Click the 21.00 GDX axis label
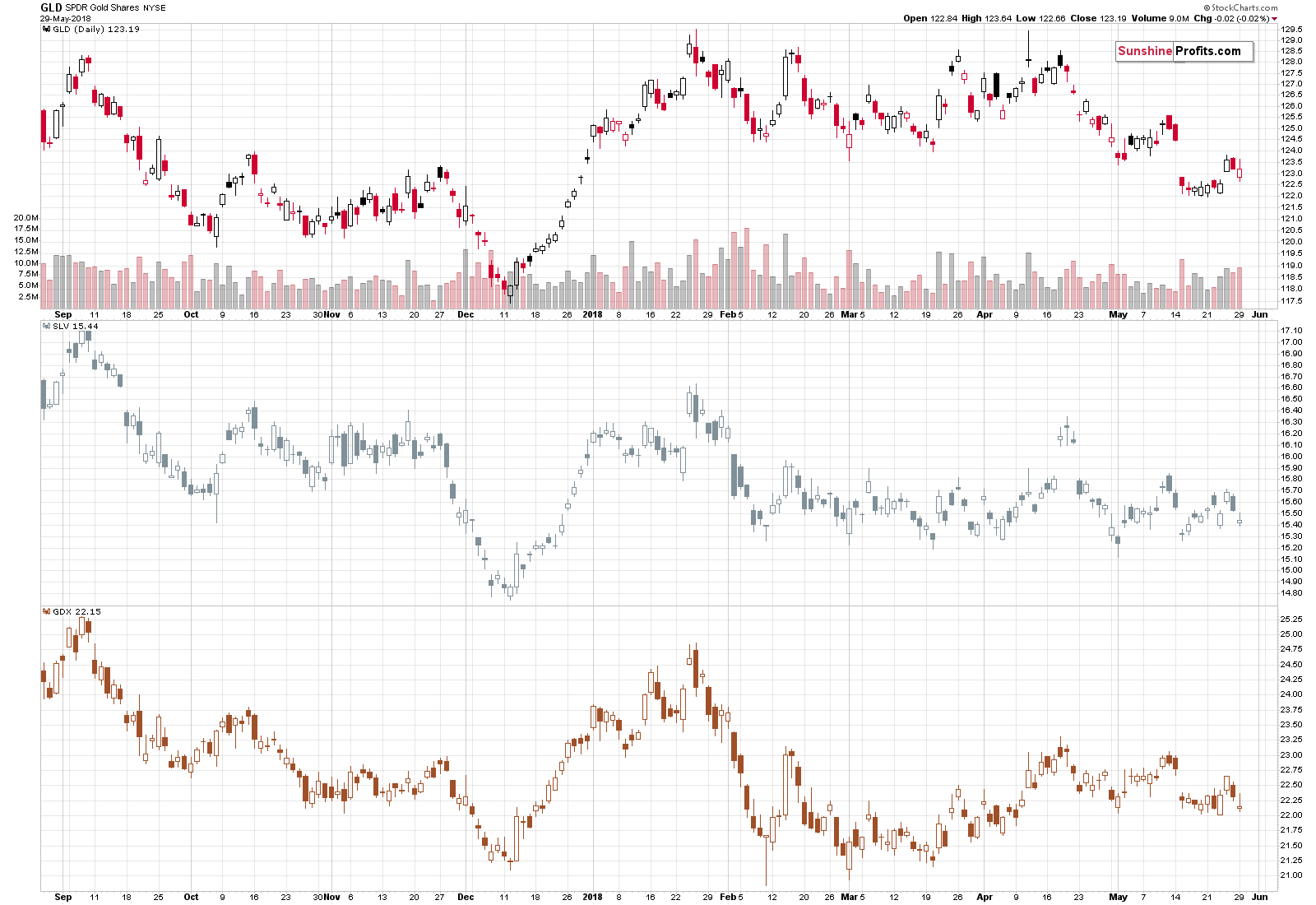Image resolution: width=1316 pixels, height=905 pixels. click(1291, 875)
